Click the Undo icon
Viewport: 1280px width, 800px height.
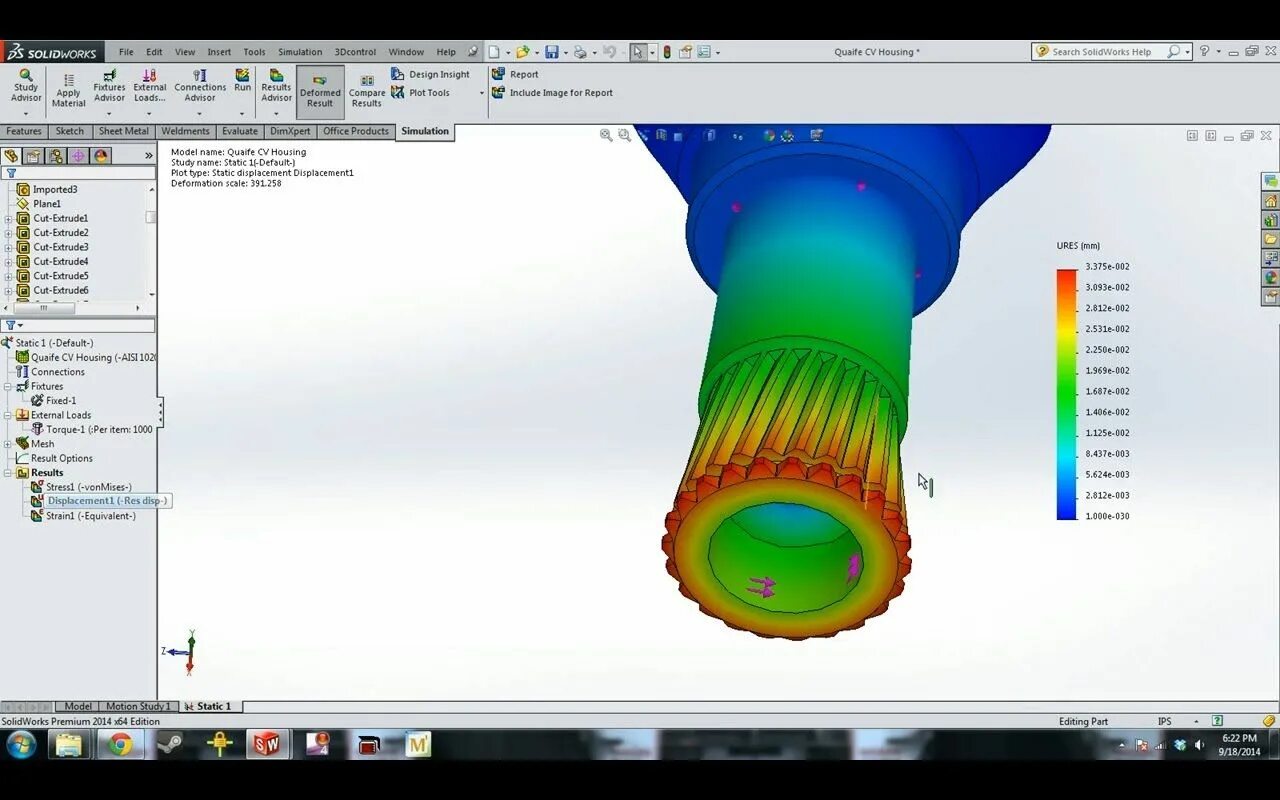point(609,52)
